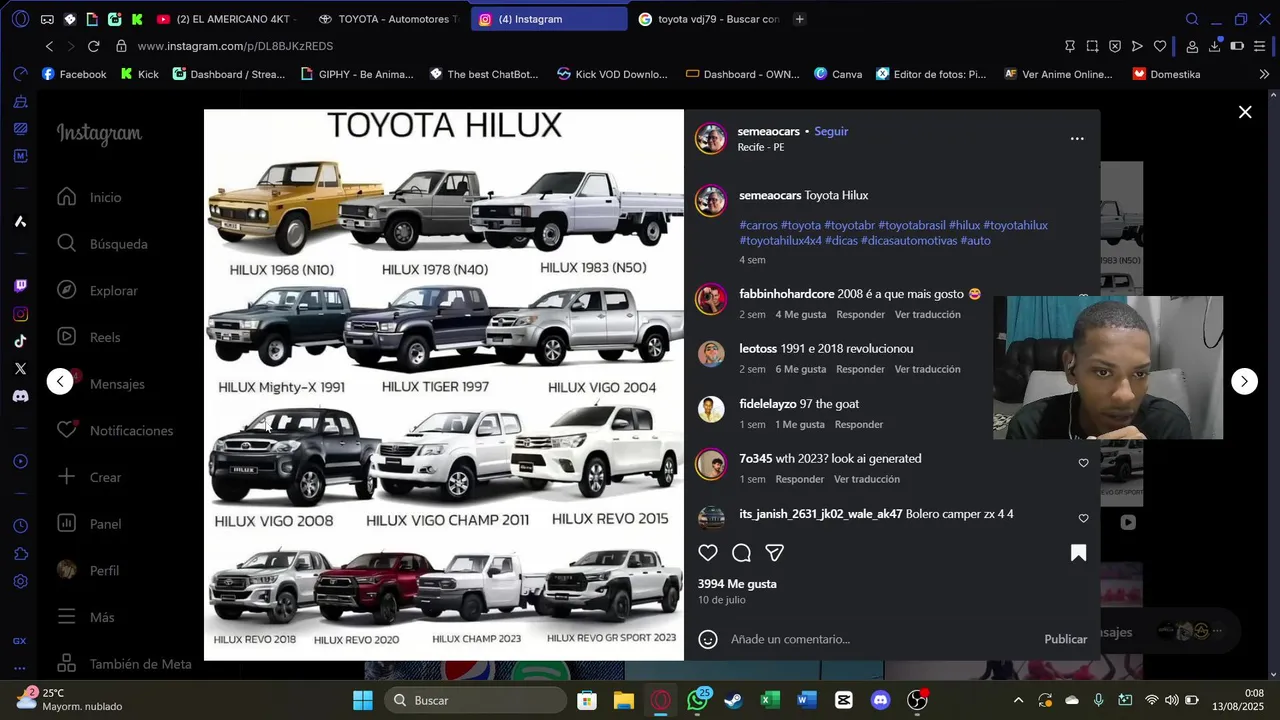Like the post with heart icon
This screenshot has width=1280, height=720.
[x=708, y=553]
